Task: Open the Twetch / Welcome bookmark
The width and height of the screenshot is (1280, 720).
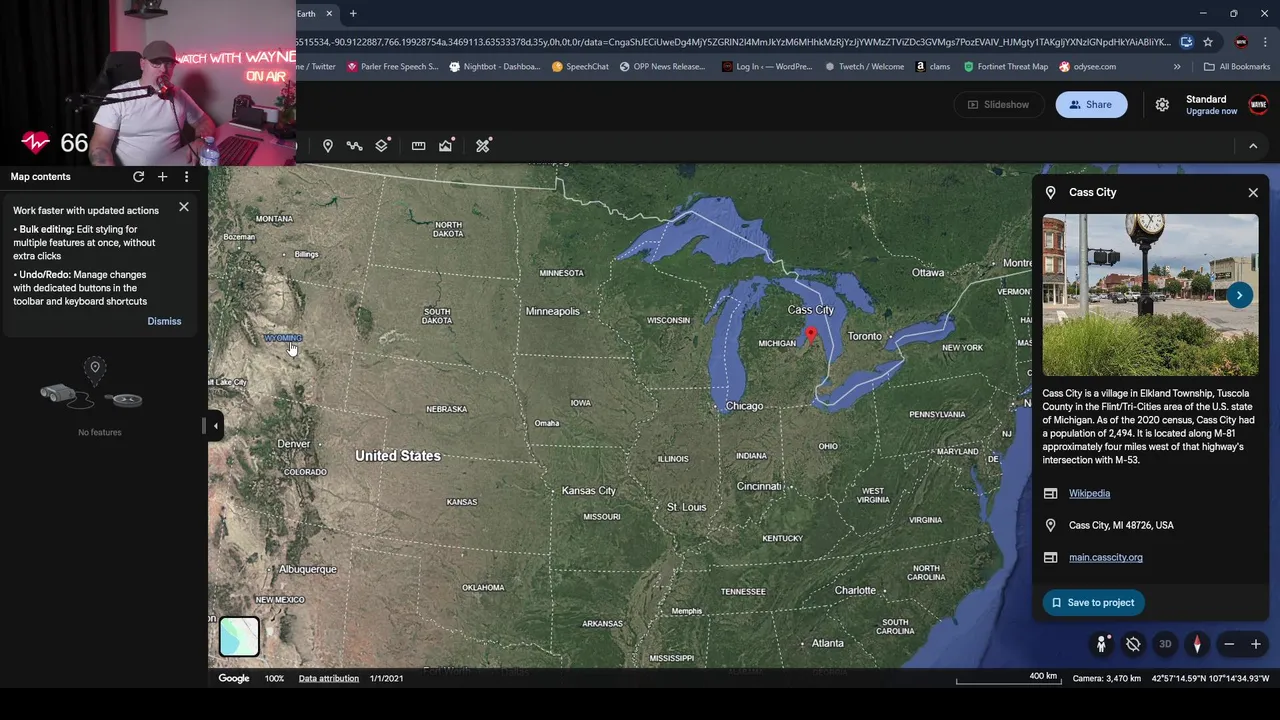Action: point(865,67)
